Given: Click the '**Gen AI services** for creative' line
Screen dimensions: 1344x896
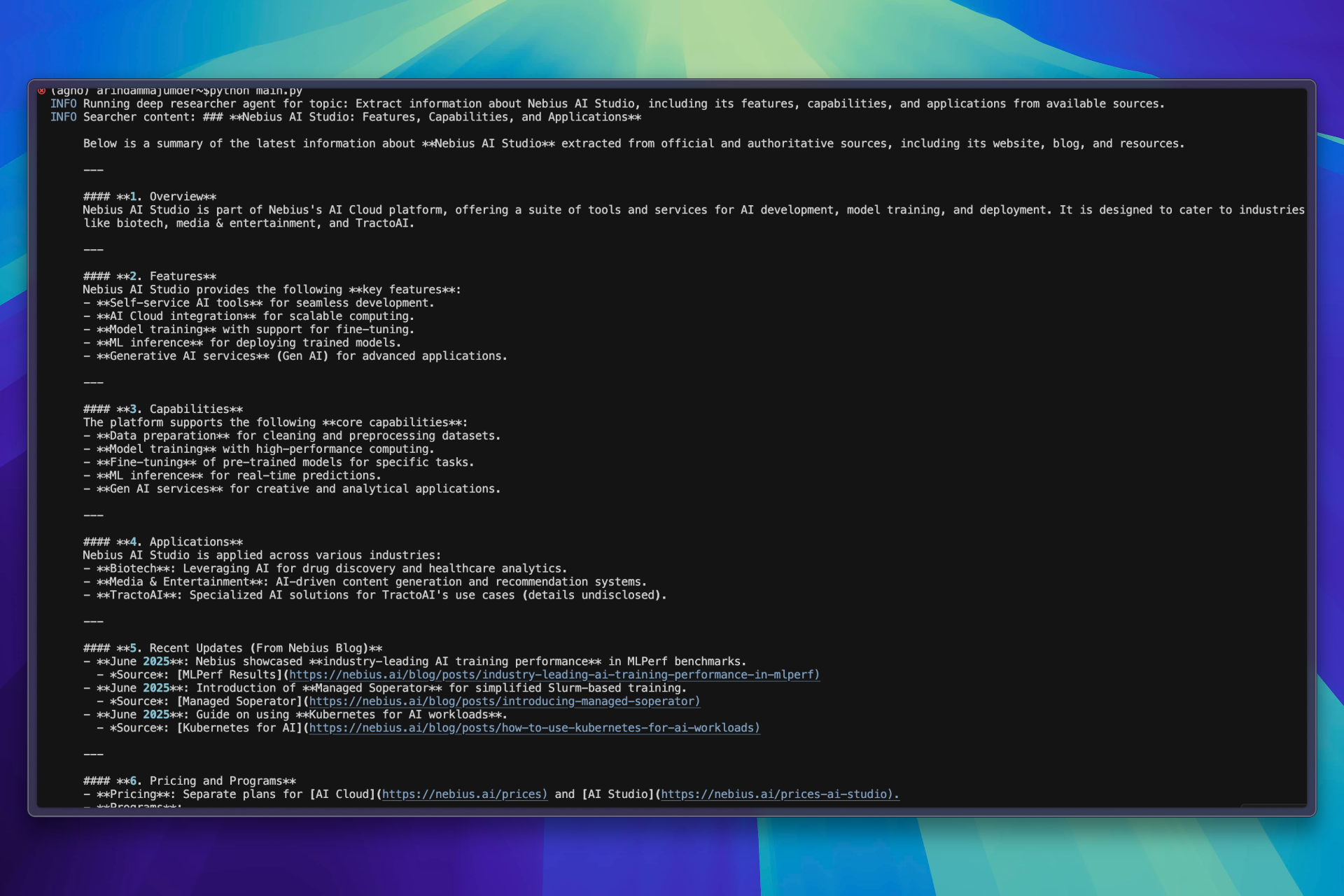Looking at the screenshot, I should tap(292, 489).
